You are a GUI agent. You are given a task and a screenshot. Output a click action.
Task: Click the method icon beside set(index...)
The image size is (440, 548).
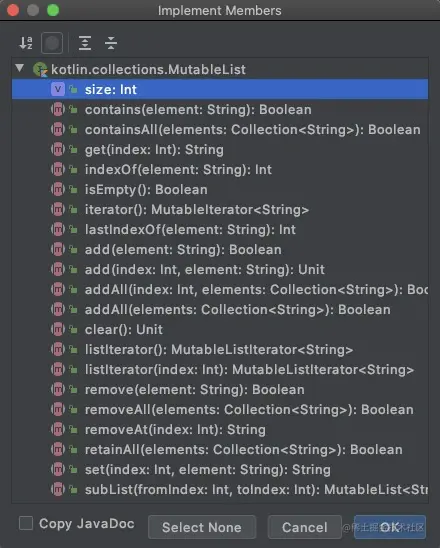click(x=58, y=469)
